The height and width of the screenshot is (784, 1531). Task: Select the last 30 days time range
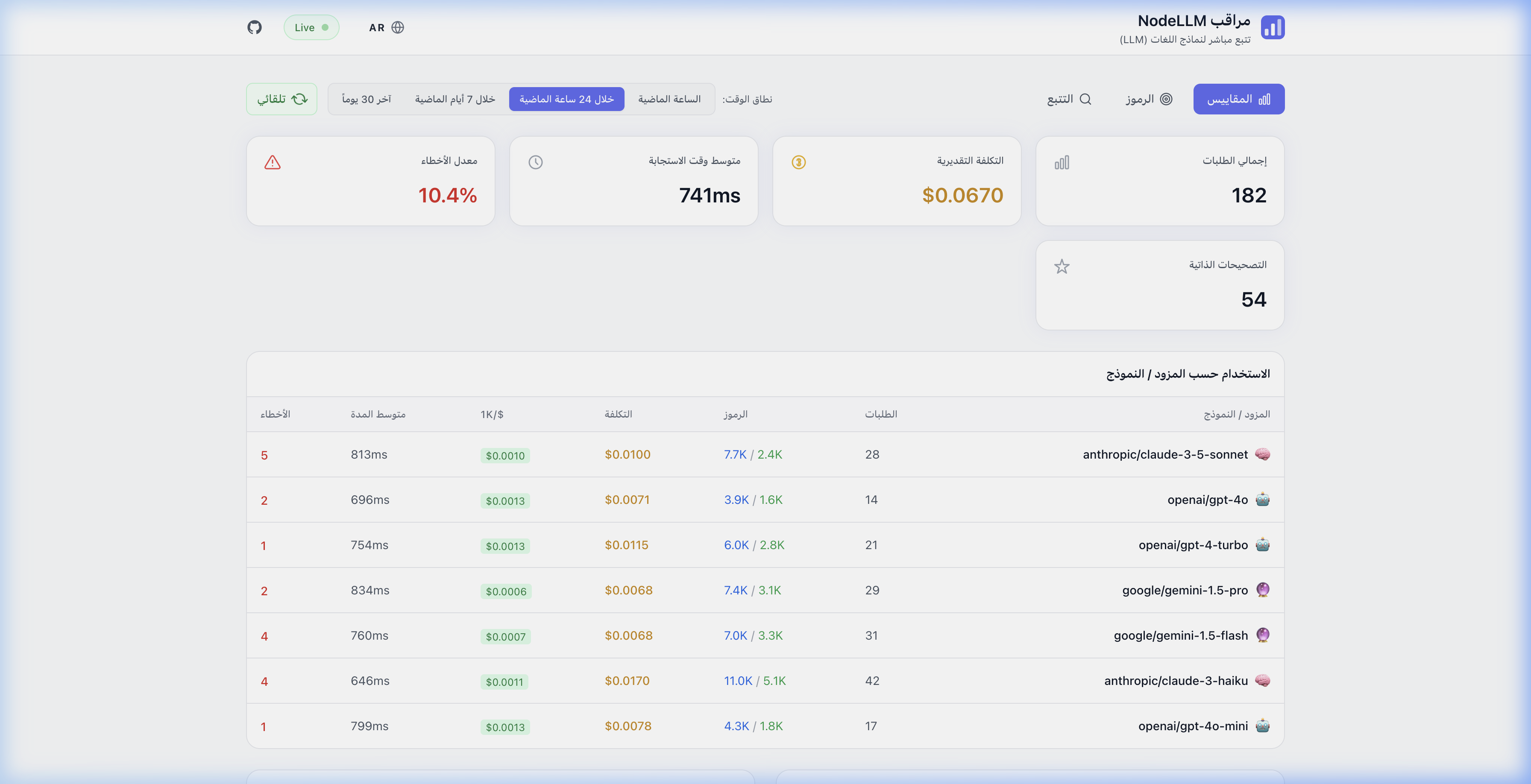pos(366,99)
